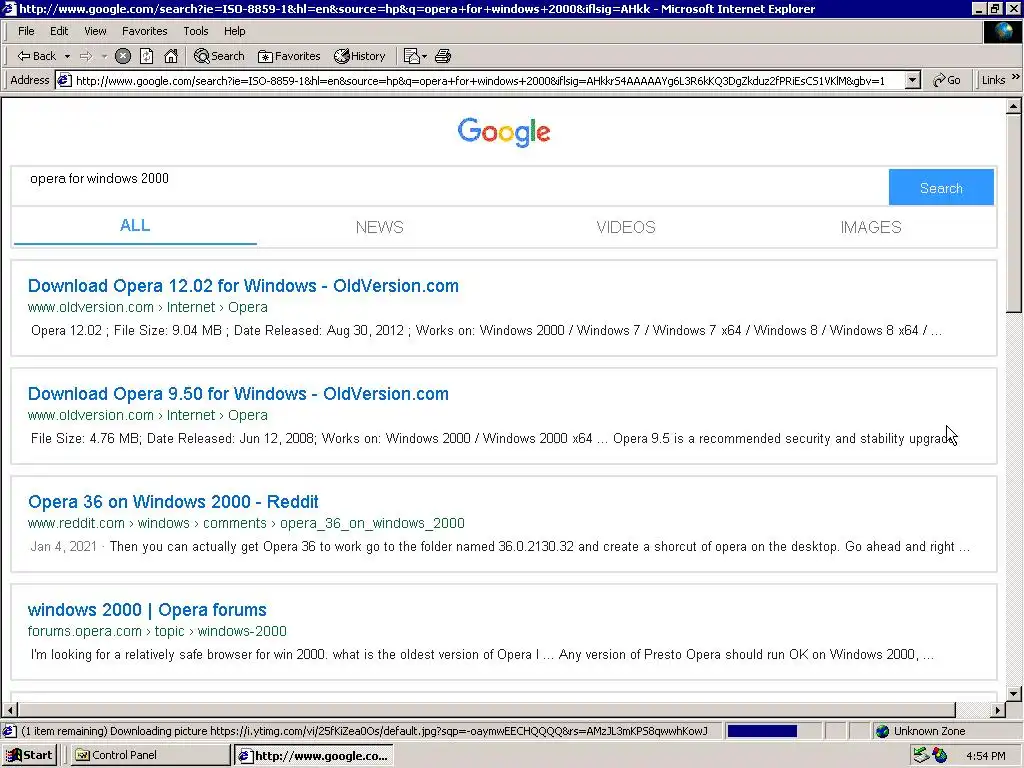Viewport: 1024px width, 768px height.
Task: Open the Tools menu
Action: point(195,31)
